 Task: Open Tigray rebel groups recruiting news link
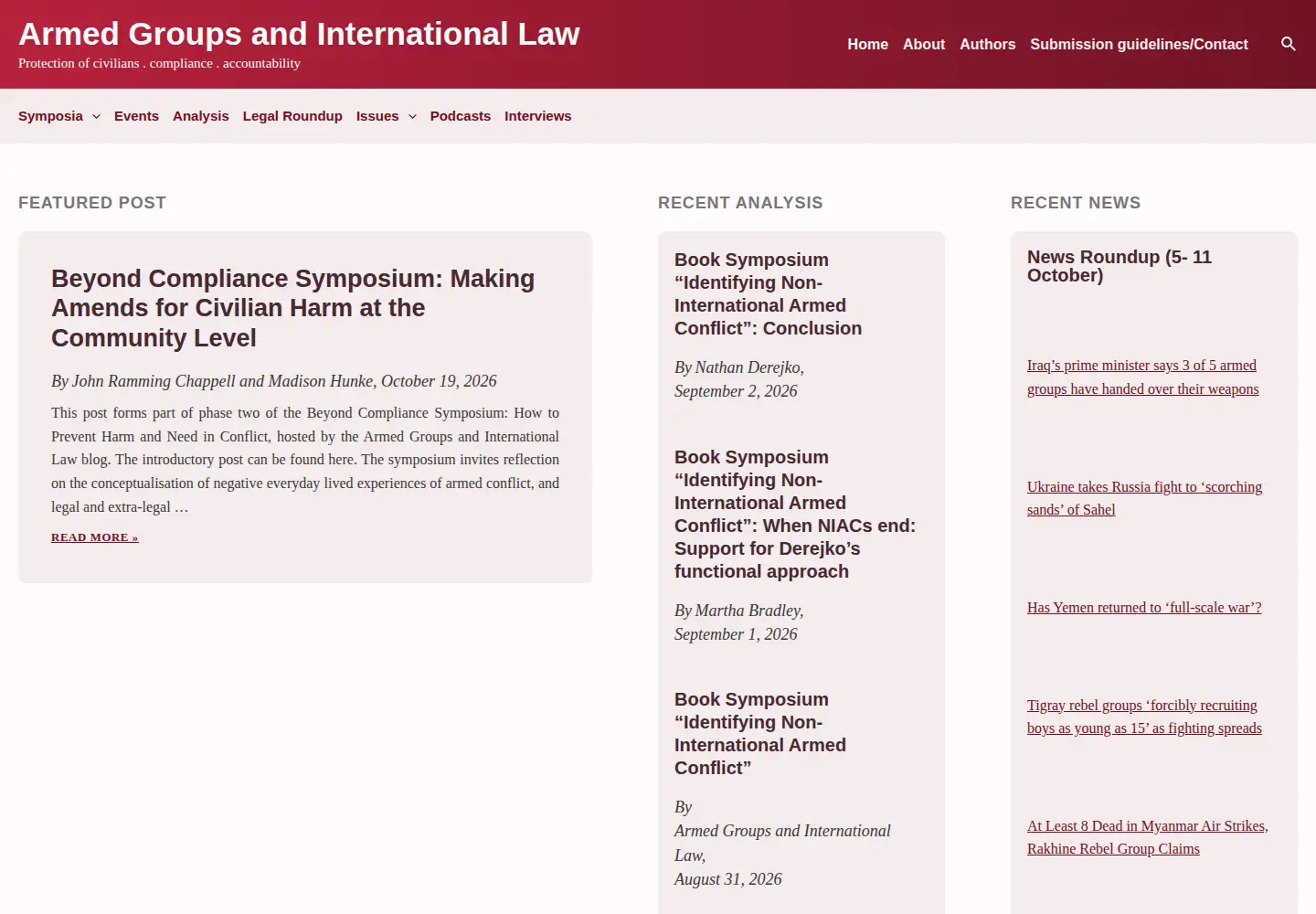[1144, 717]
